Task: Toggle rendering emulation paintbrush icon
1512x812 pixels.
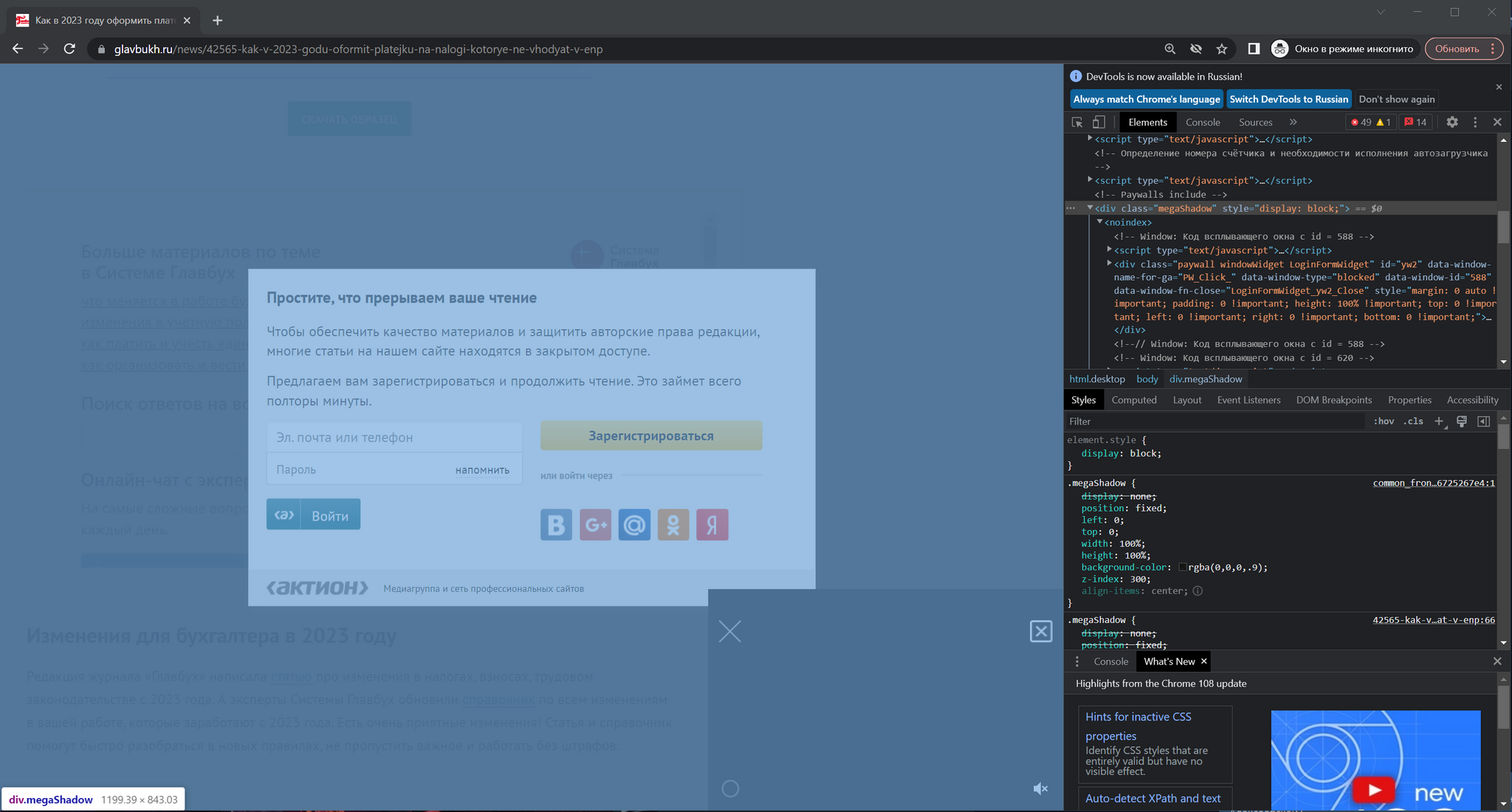Action: pos(1461,422)
